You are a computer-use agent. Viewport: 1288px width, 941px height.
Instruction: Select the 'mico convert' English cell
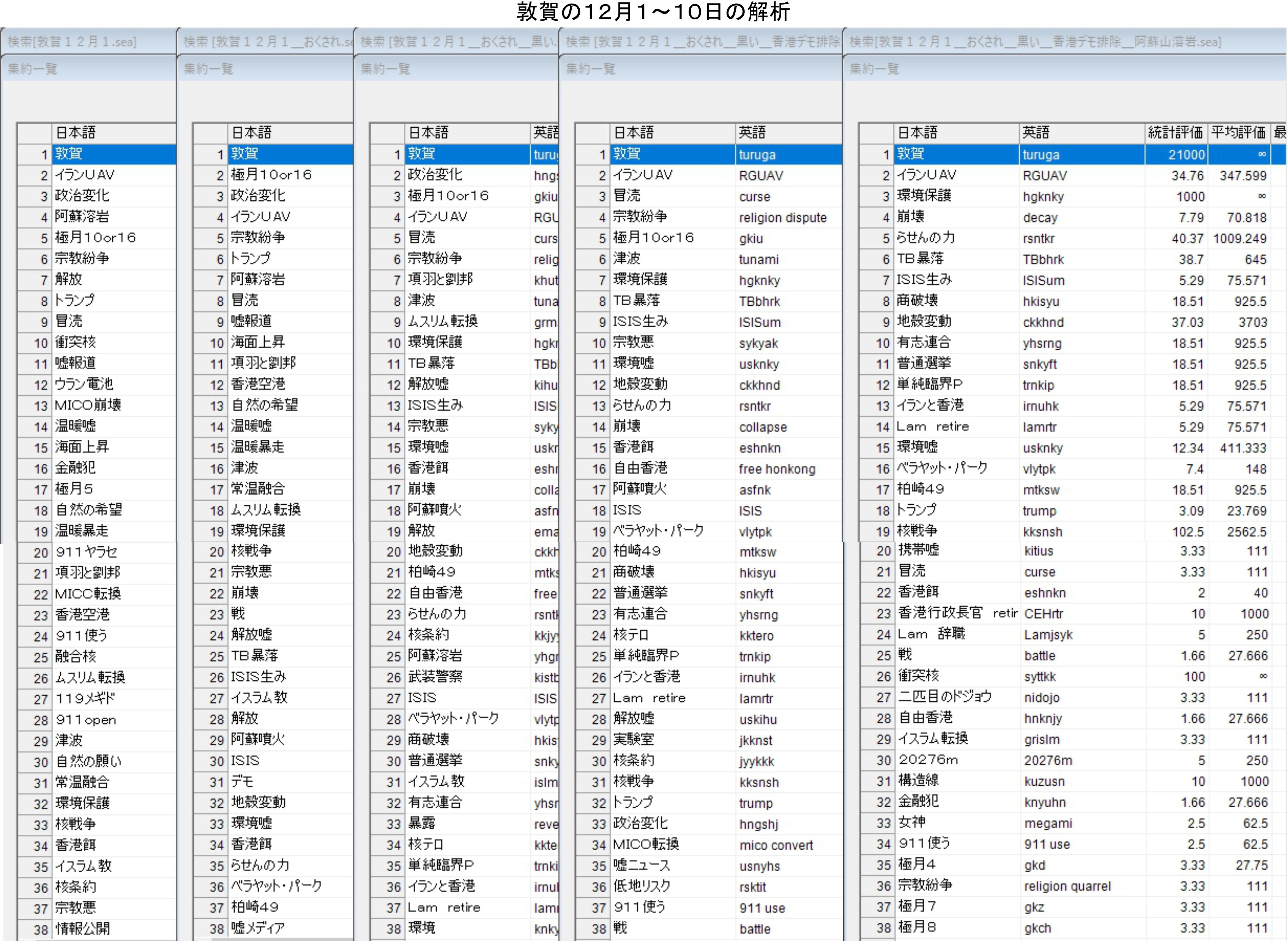776,845
